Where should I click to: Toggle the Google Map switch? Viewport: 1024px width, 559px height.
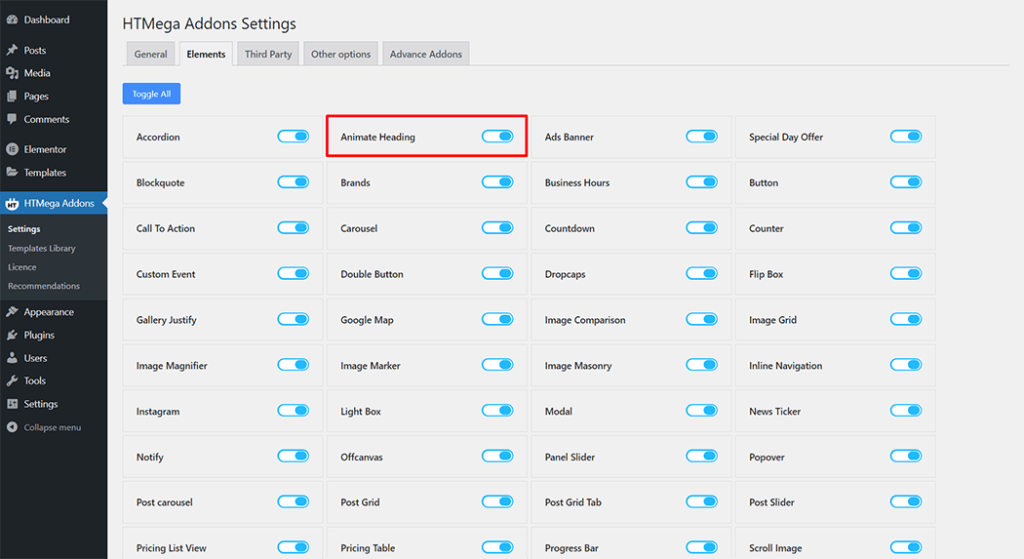pyautogui.click(x=498, y=319)
